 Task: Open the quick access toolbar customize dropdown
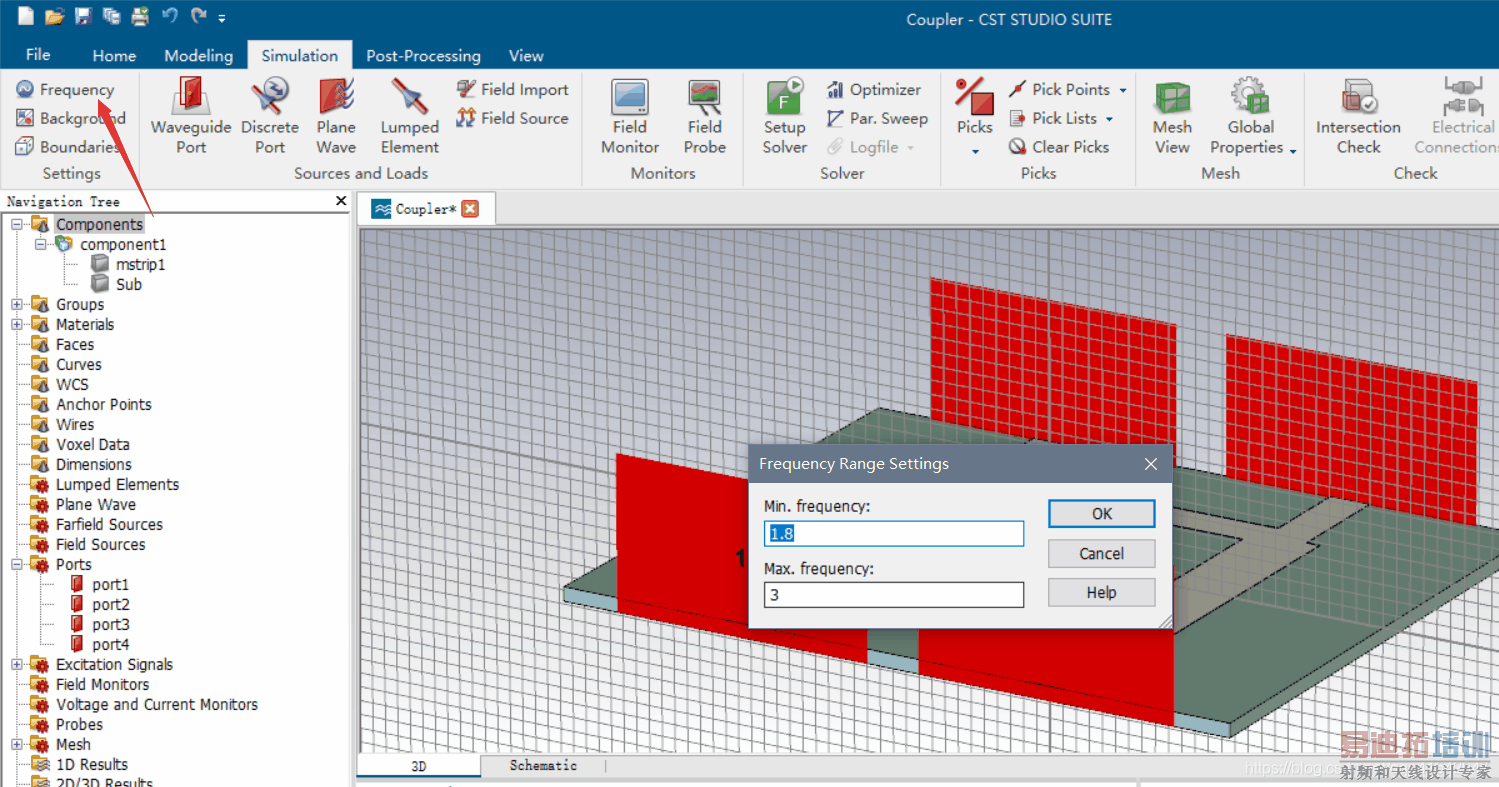[x=222, y=18]
